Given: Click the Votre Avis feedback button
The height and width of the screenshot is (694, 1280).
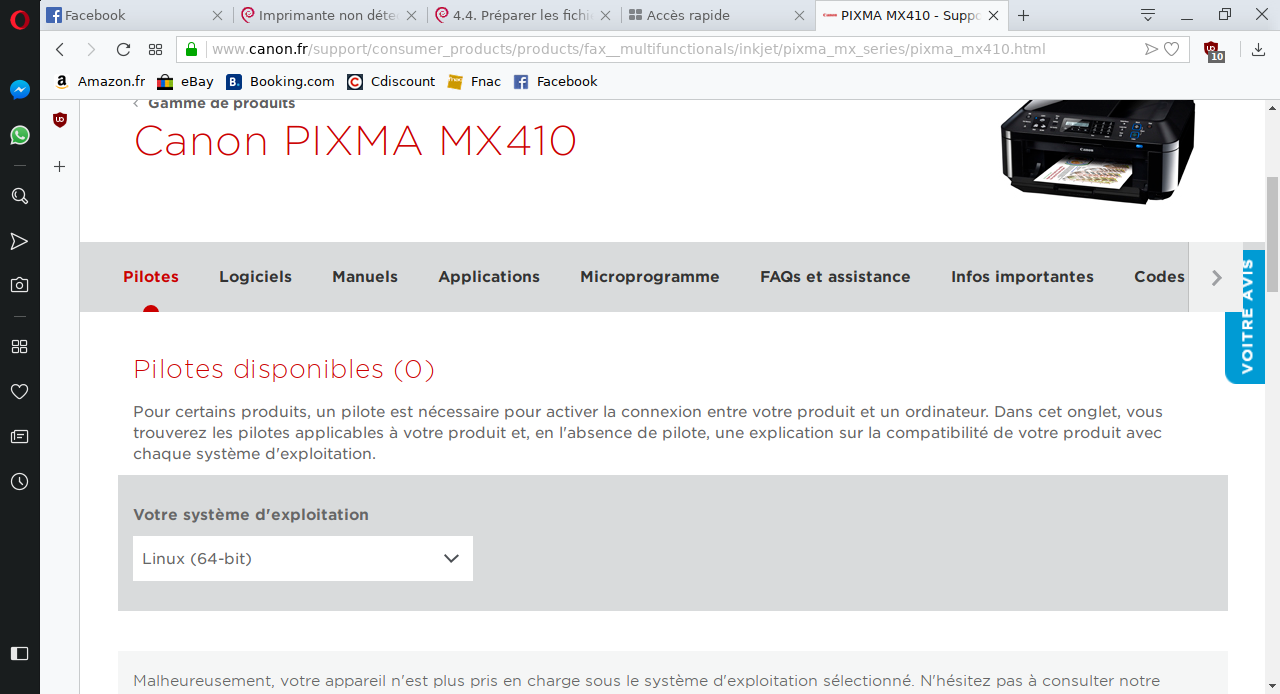Looking at the screenshot, I should pos(1246,317).
